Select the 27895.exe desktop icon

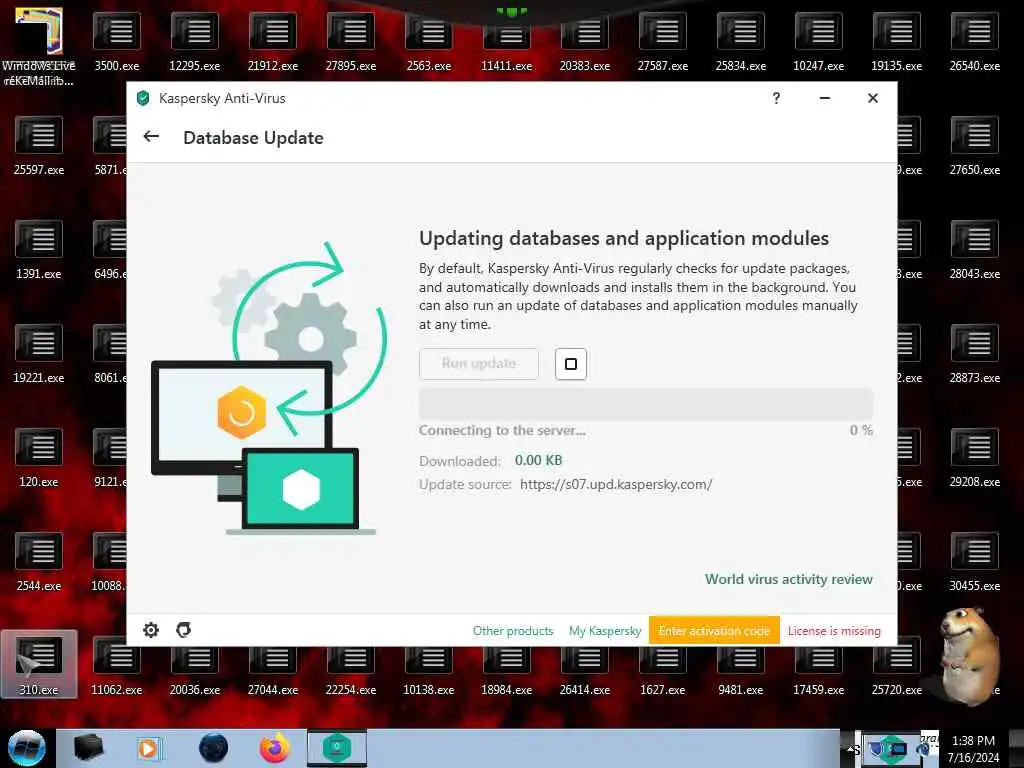351,43
